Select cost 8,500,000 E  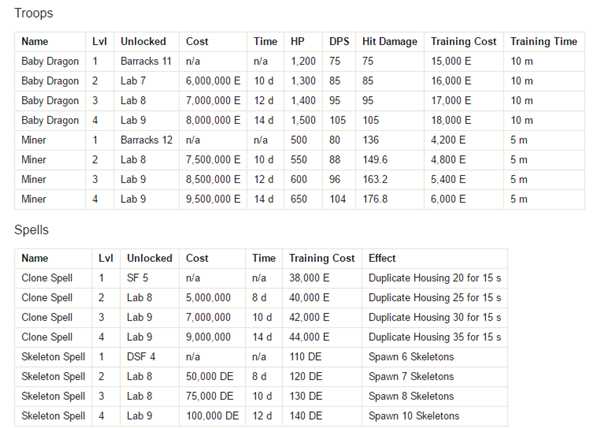tap(213, 179)
